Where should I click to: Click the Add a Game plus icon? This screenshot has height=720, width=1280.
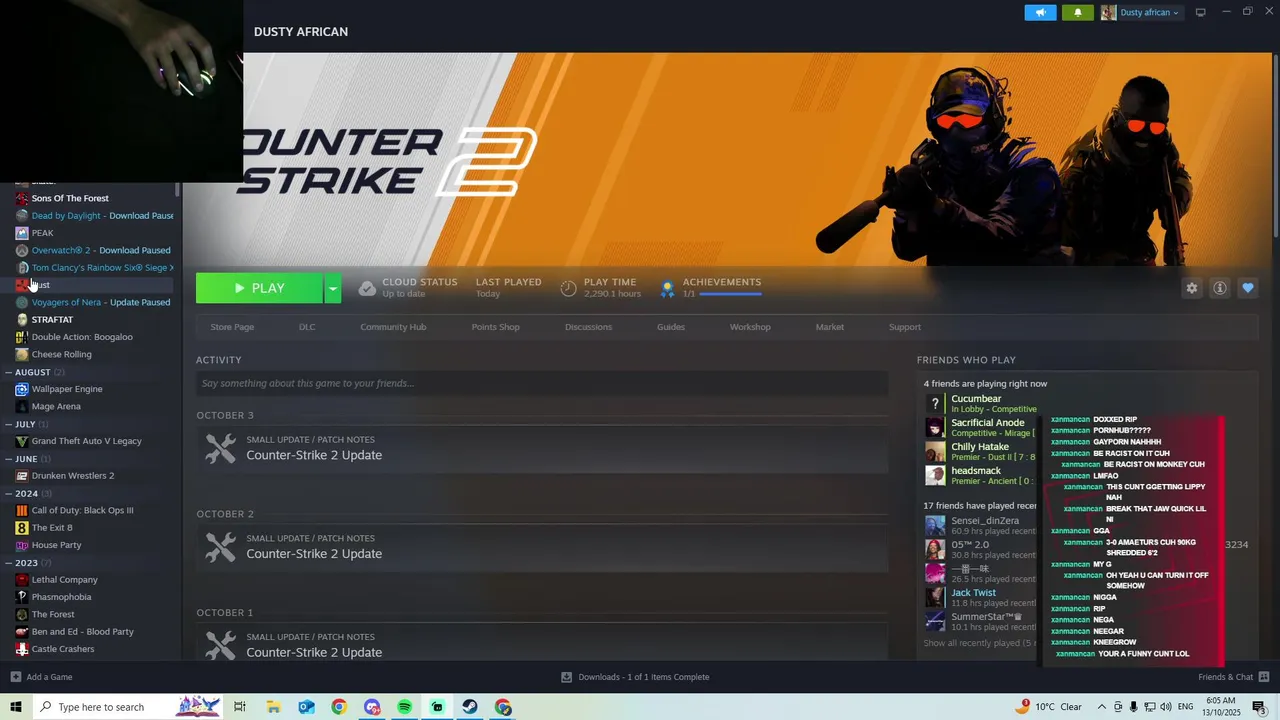(x=16, y=677)
